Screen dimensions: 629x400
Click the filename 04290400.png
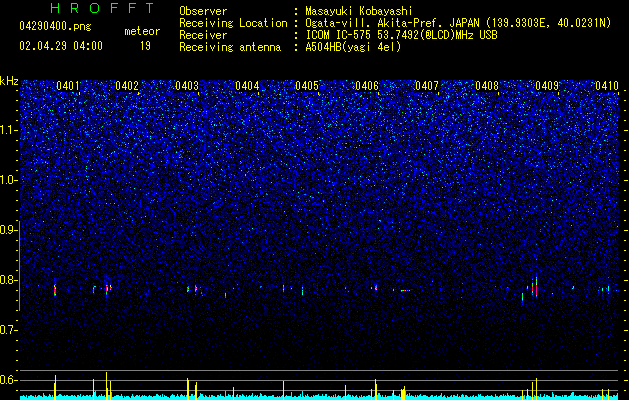tap(55, 27)
